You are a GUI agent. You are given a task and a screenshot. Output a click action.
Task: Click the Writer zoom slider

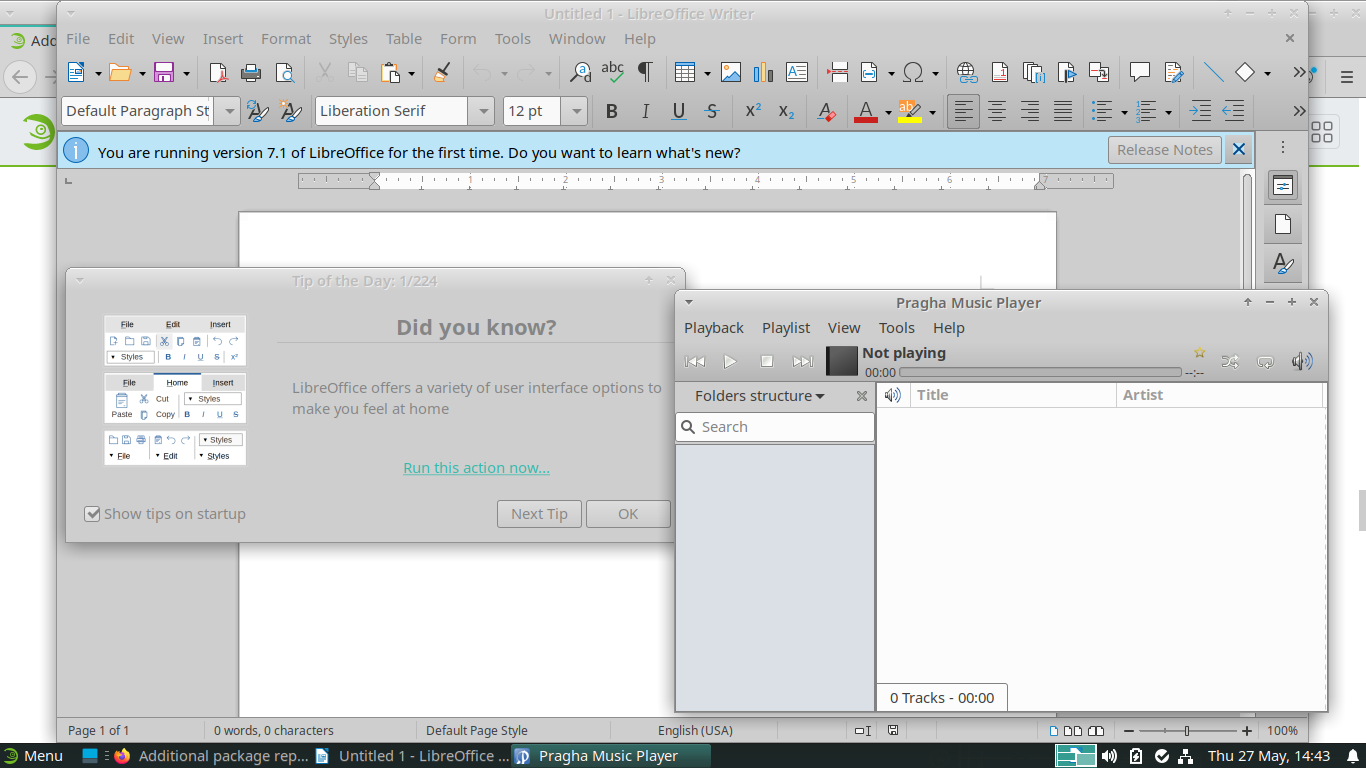[1187, 731]
